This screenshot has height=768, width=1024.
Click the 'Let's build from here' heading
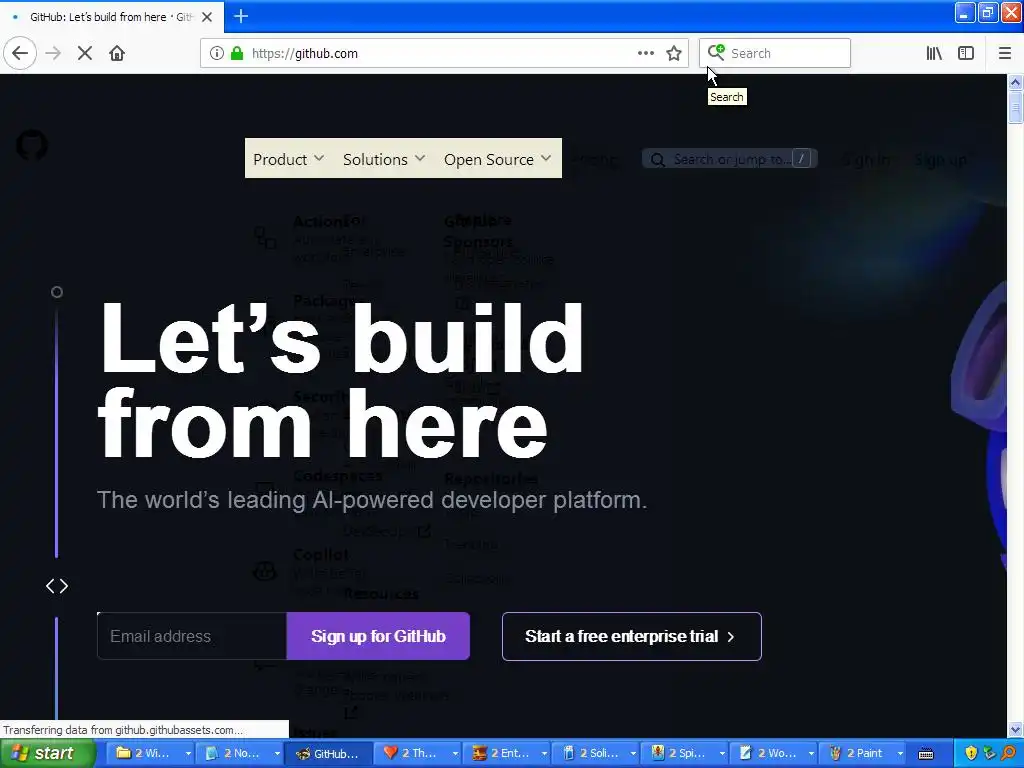(340, 381)
